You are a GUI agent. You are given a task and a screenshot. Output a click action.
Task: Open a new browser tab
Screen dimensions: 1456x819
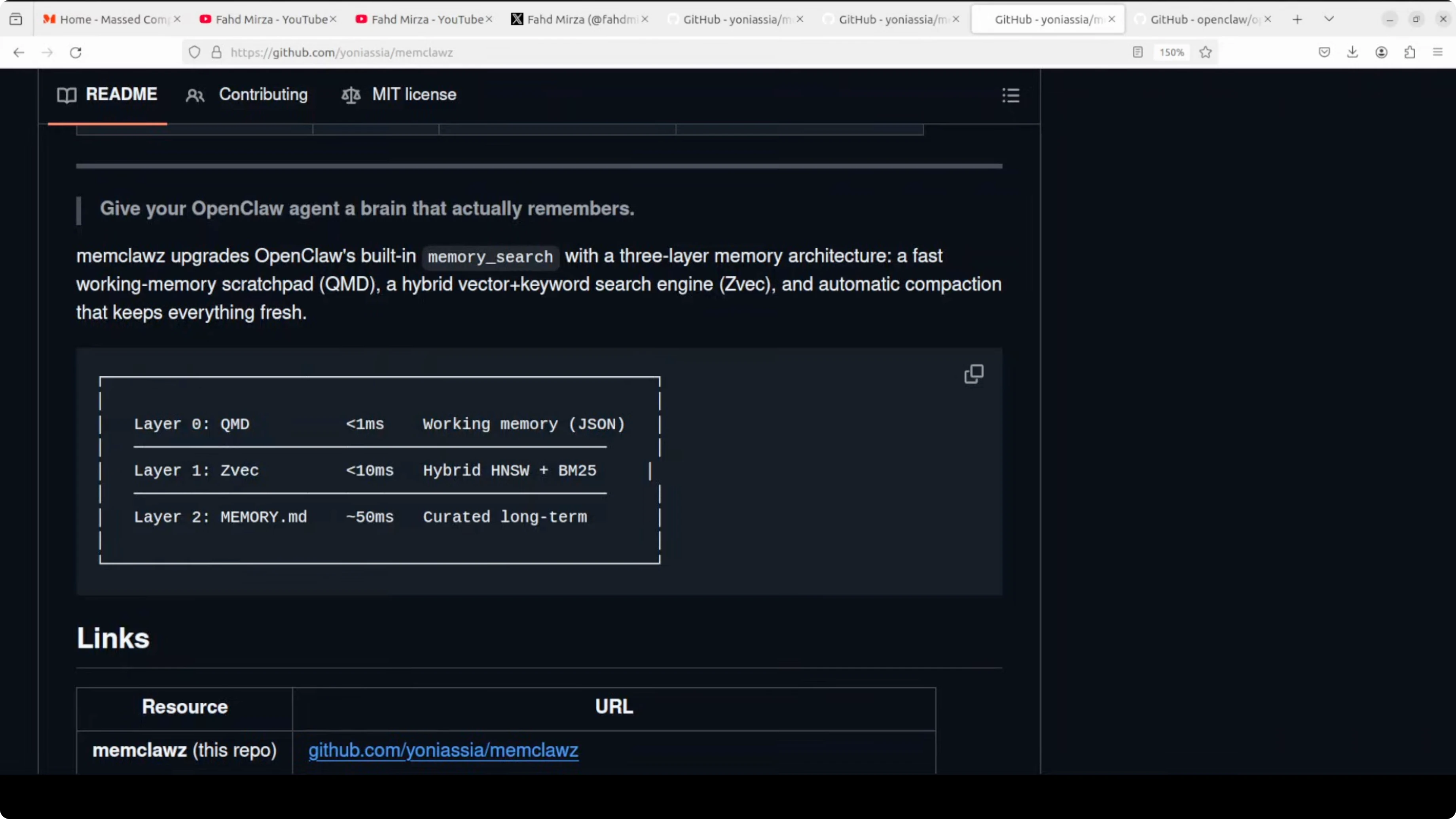click(1297, 19)
